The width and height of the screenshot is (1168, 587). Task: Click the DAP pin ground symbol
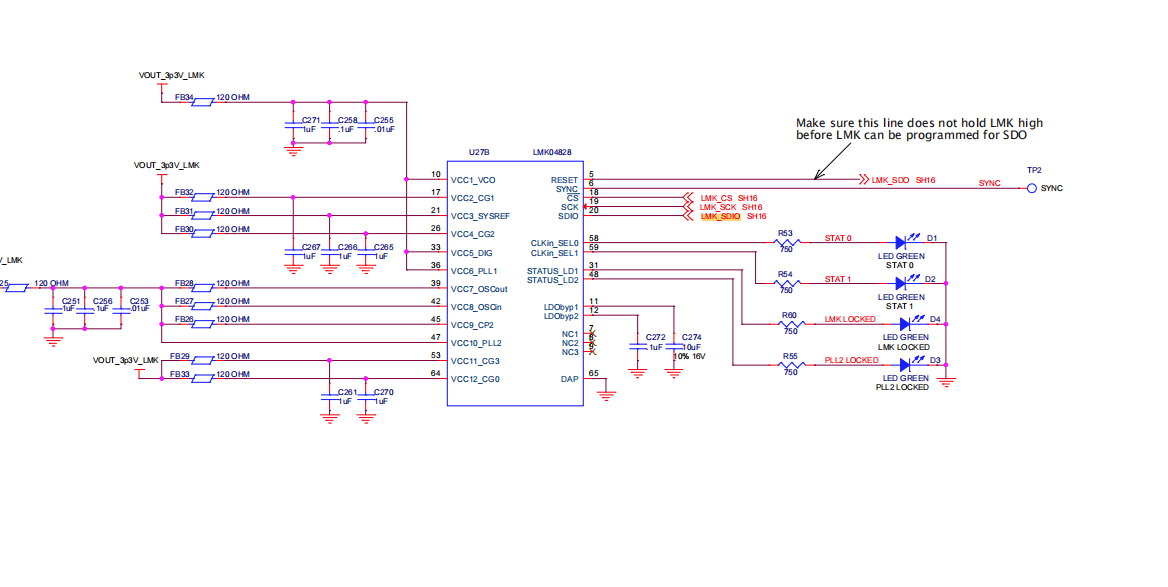[607, 393]
